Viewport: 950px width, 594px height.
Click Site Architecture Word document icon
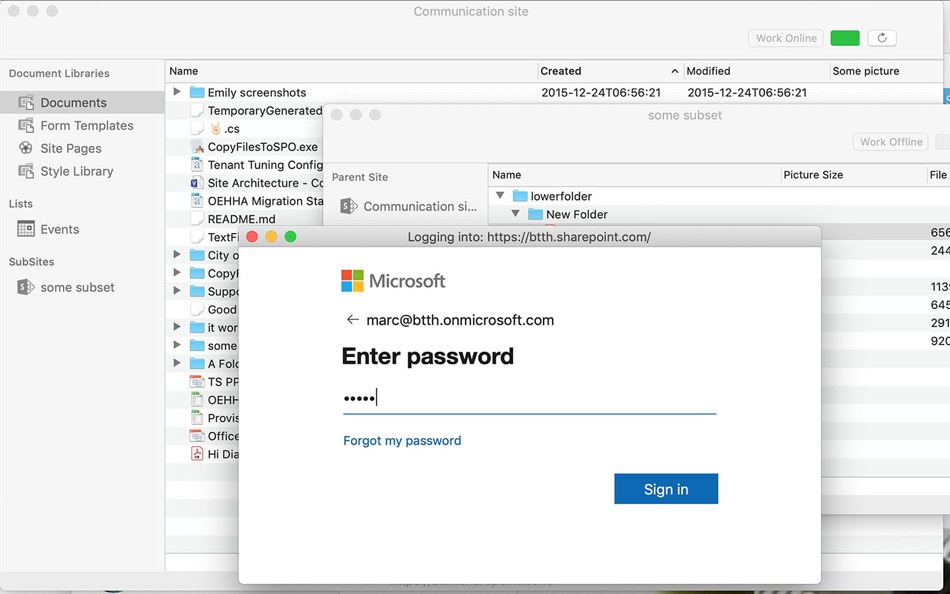point(197,182)
